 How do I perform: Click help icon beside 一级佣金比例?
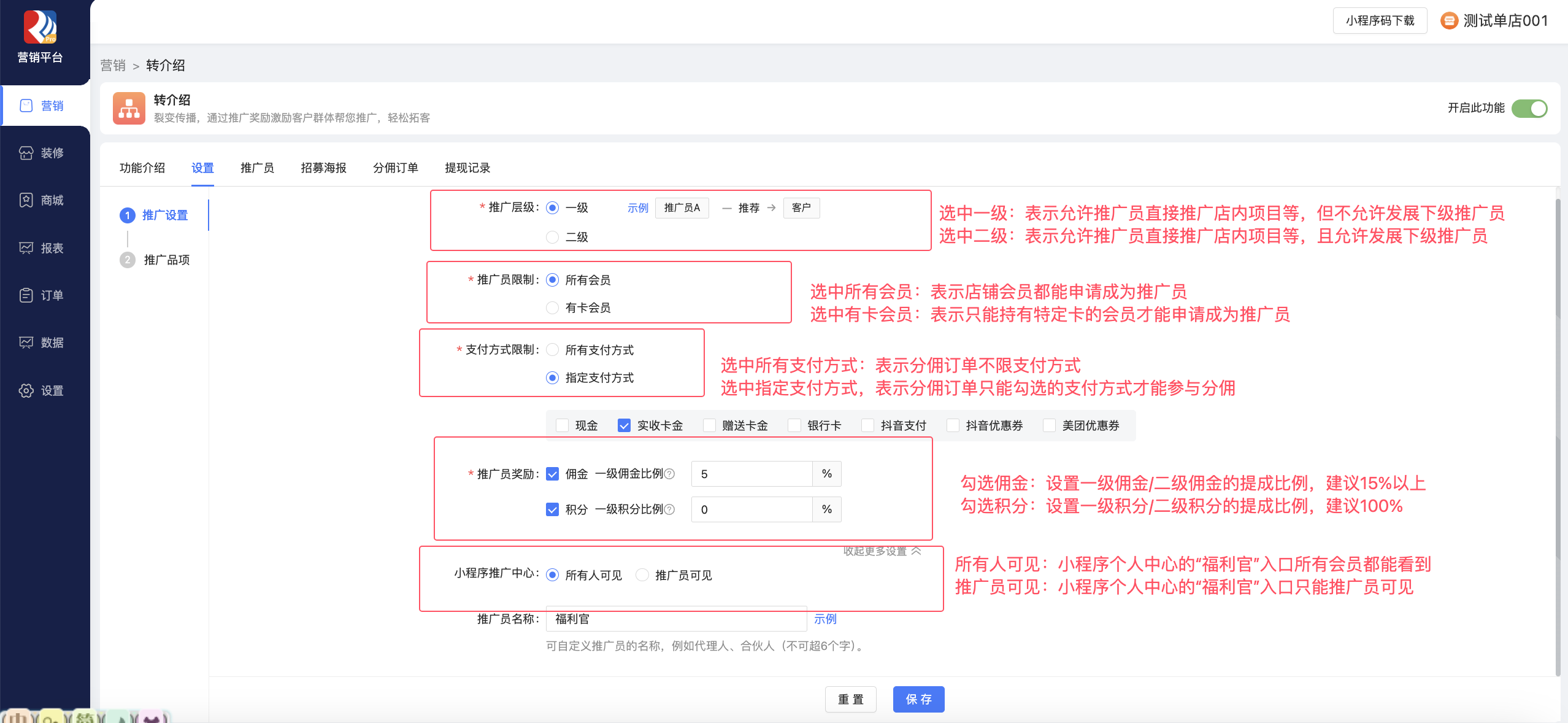click(x=670, y=474)
